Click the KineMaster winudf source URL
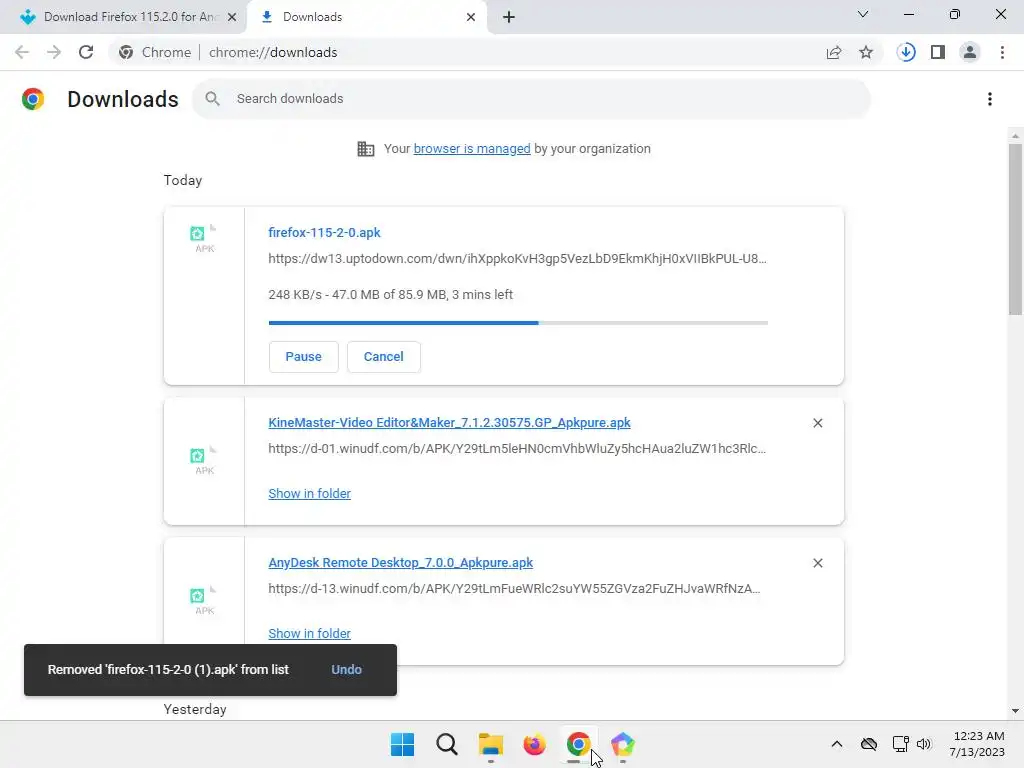 pyautogui.click(x=517, y=449)
